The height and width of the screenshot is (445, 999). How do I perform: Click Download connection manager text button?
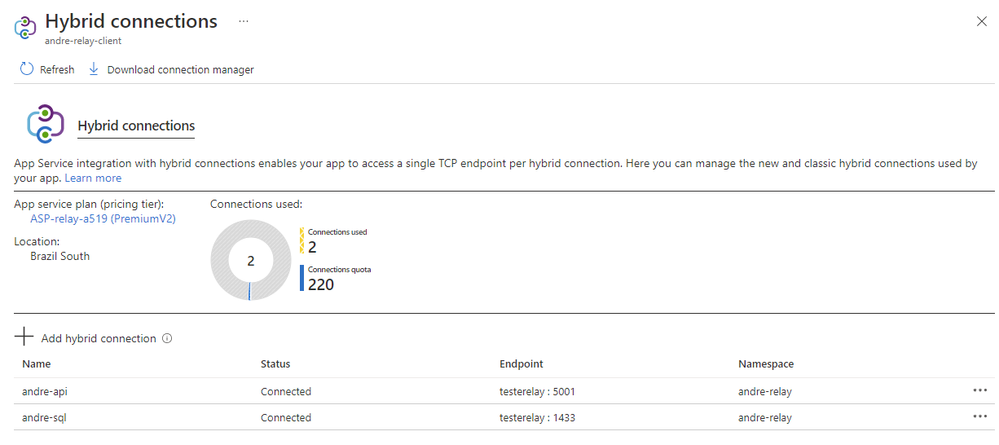point(180,69)
